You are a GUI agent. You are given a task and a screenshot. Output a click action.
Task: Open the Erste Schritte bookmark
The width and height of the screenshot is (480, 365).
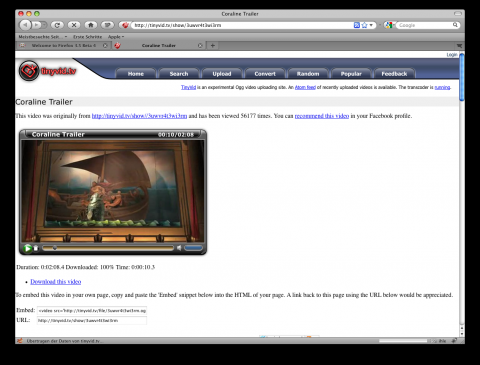[87, 37]
